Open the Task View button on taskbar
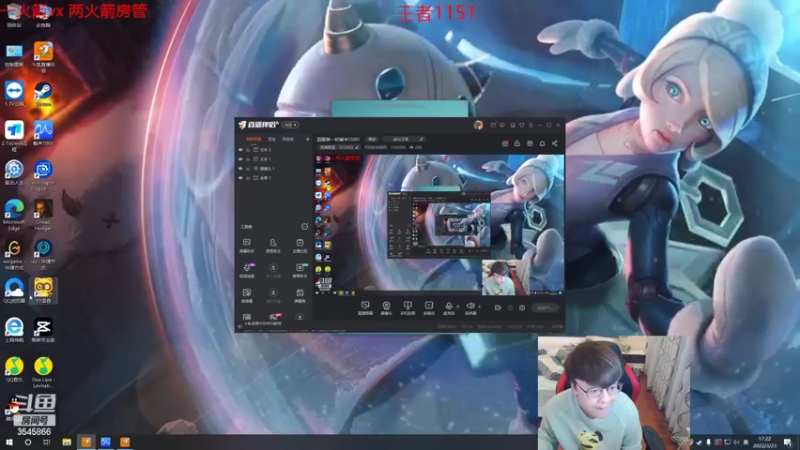 click(x=46, y=442)
